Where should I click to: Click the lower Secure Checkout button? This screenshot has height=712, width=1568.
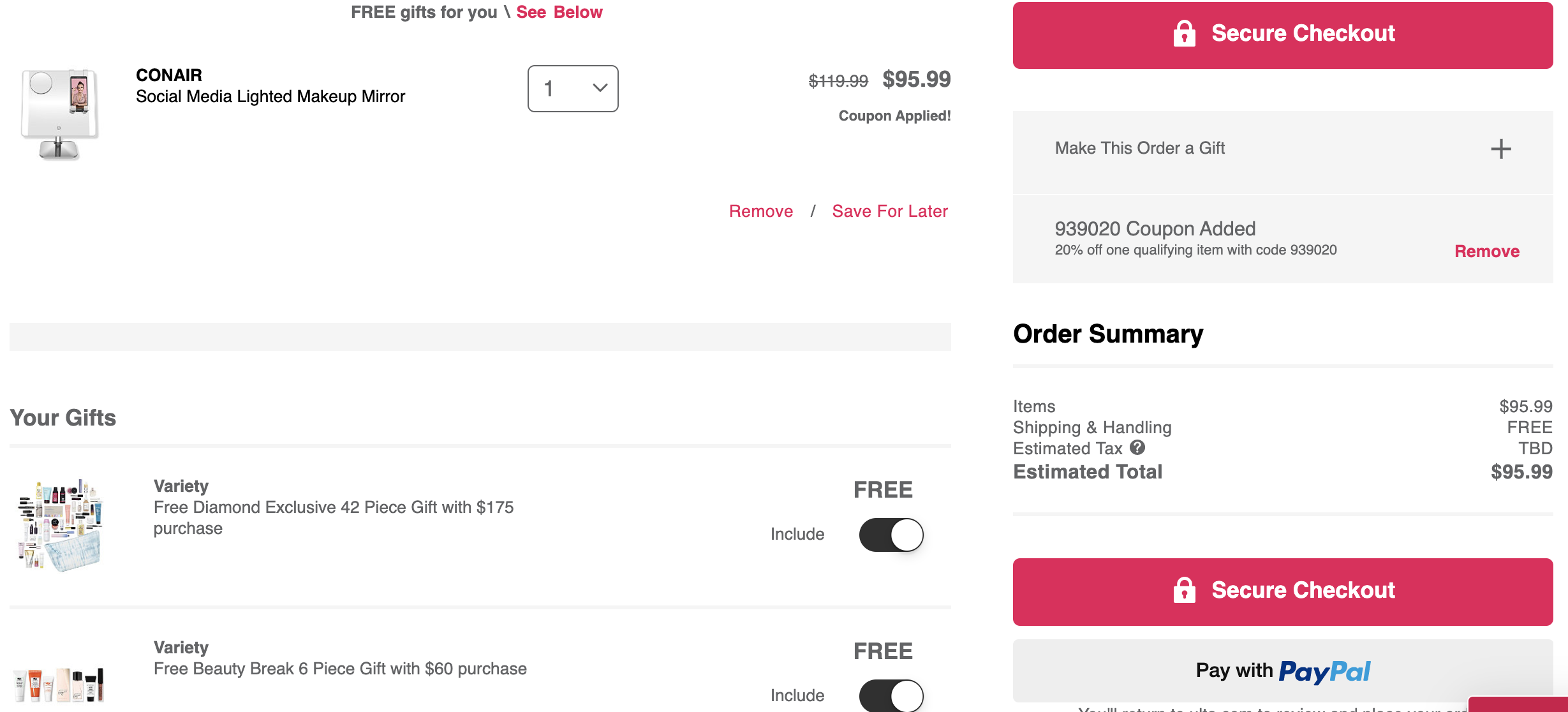pyautogui.click(x=1283, y=592)
